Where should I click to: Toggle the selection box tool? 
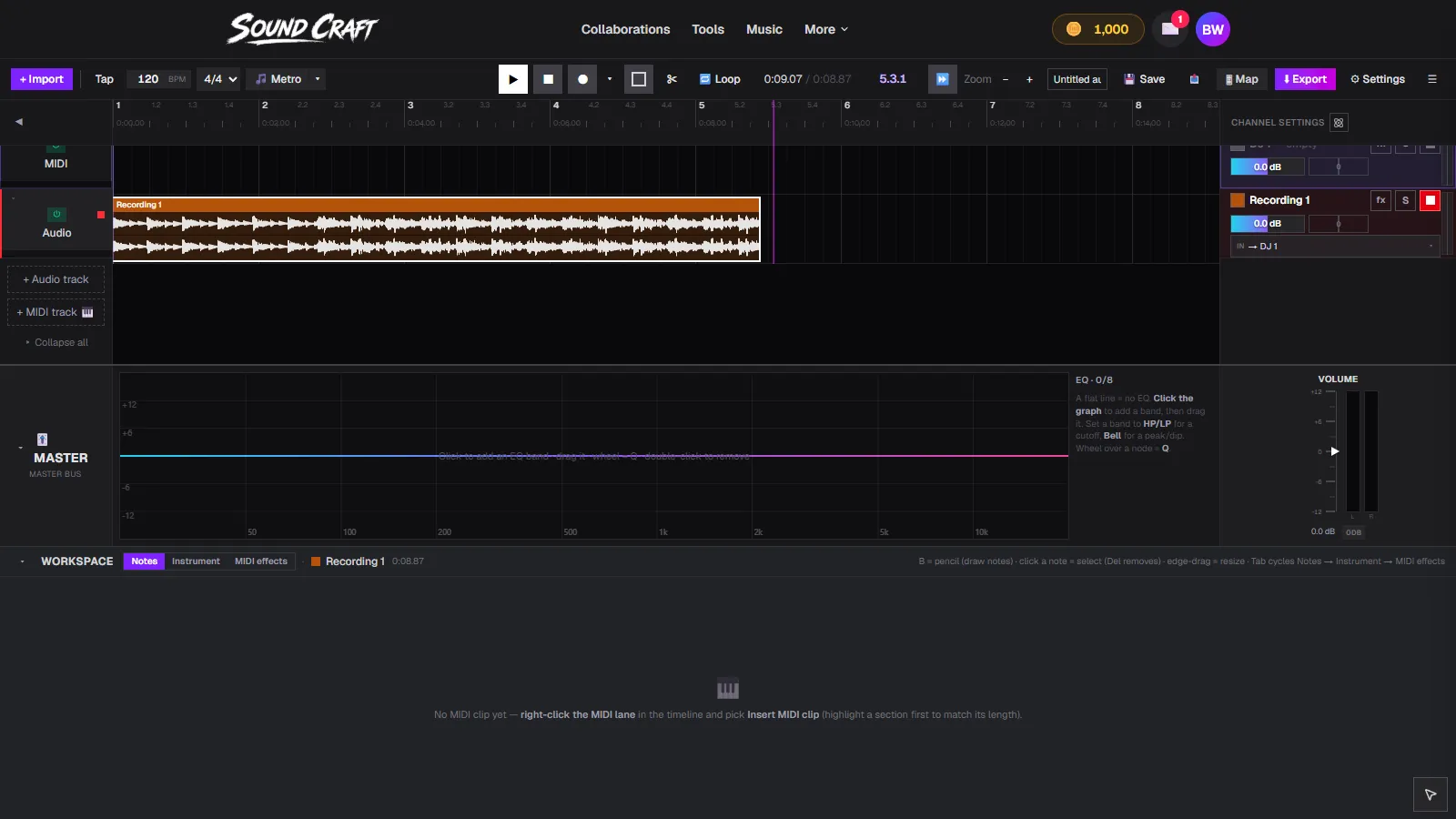[x=639, y=79]
